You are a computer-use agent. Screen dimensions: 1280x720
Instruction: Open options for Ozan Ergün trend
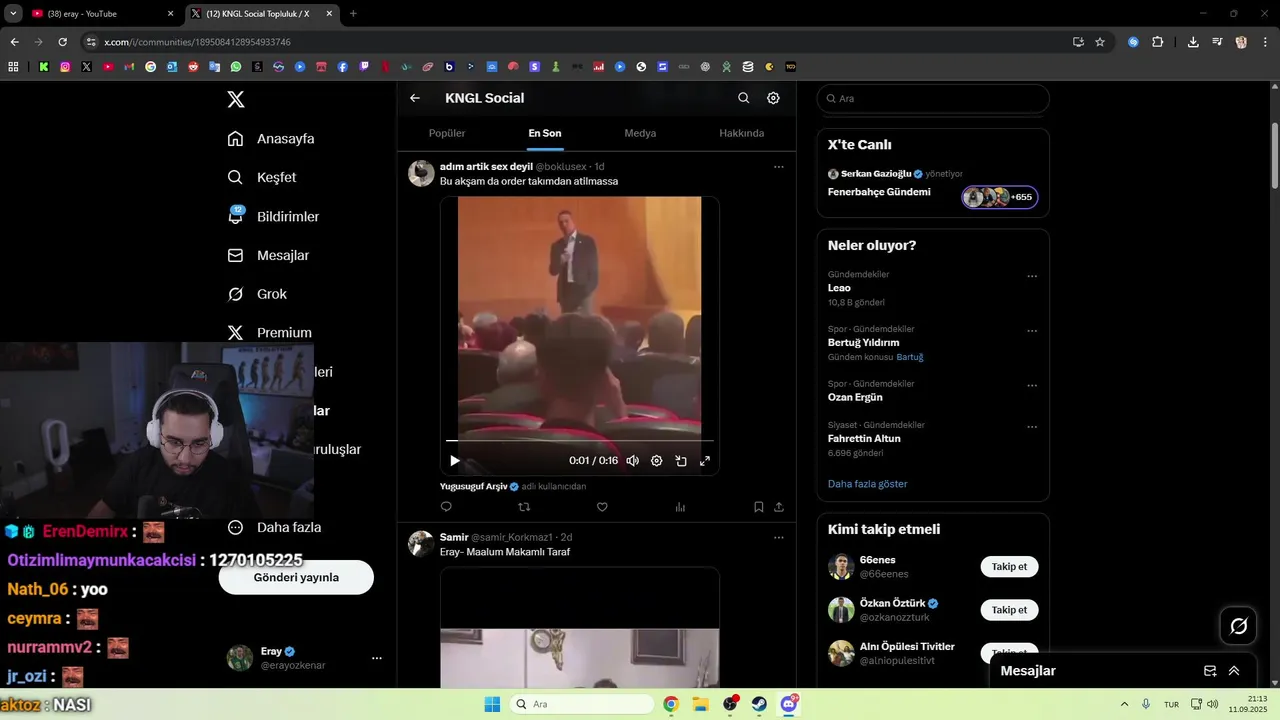click(x=1032, y=386)
